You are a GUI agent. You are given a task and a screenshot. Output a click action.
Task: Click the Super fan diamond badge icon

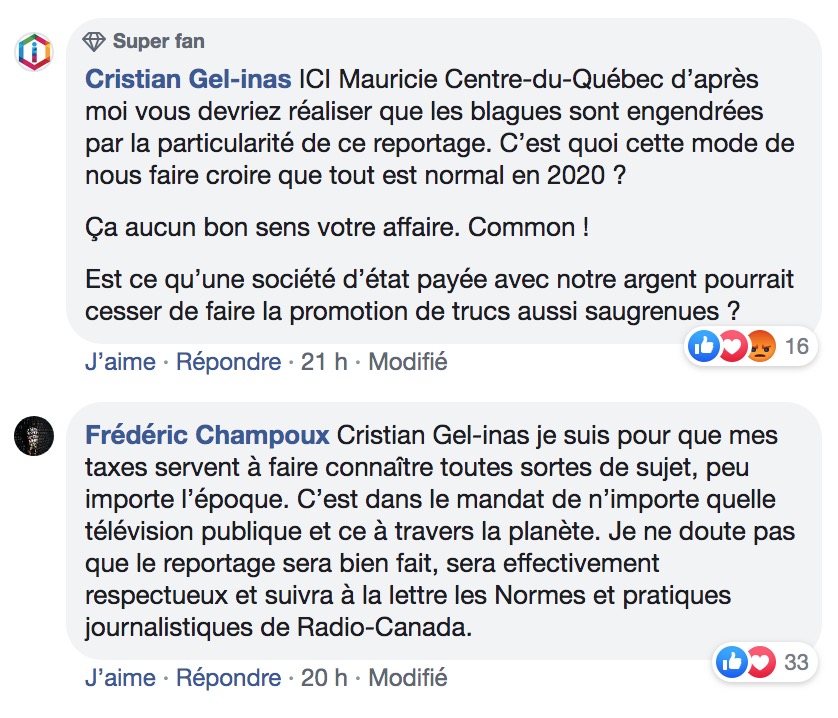pos(95,42)
